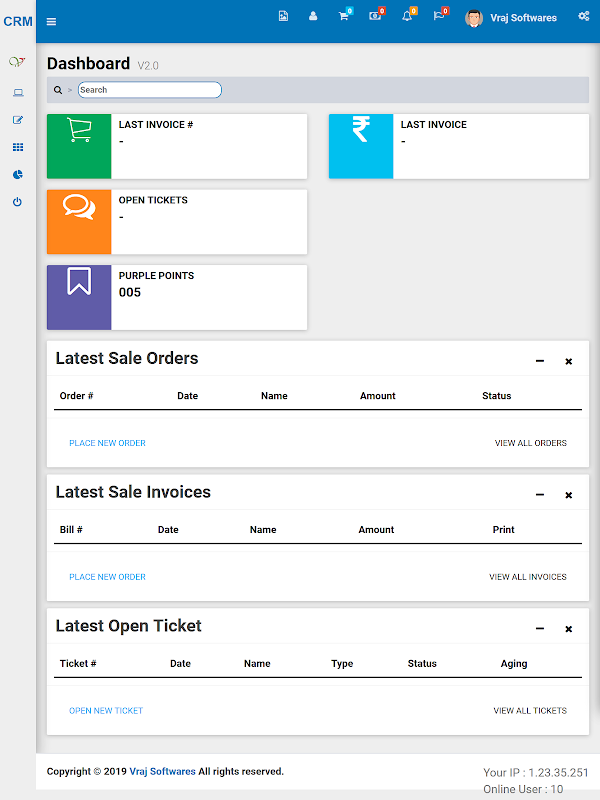Image resolution: width=600 pixels, height=800 pixels.
Task: Click View All Invoices
Action: (x=527, y=577)
